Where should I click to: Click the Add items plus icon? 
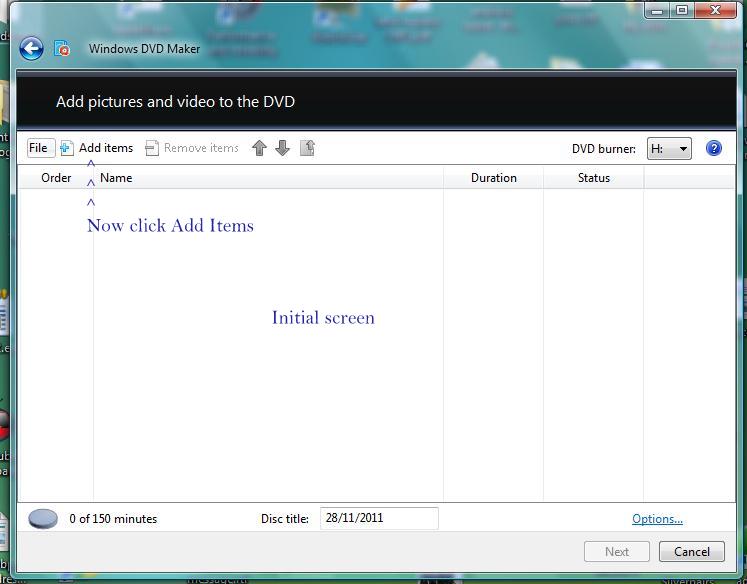point(67,148)
